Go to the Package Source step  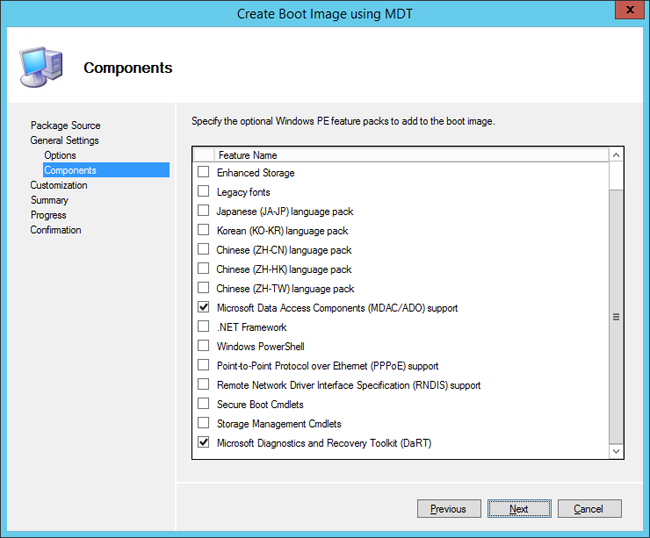click(65, 125)
